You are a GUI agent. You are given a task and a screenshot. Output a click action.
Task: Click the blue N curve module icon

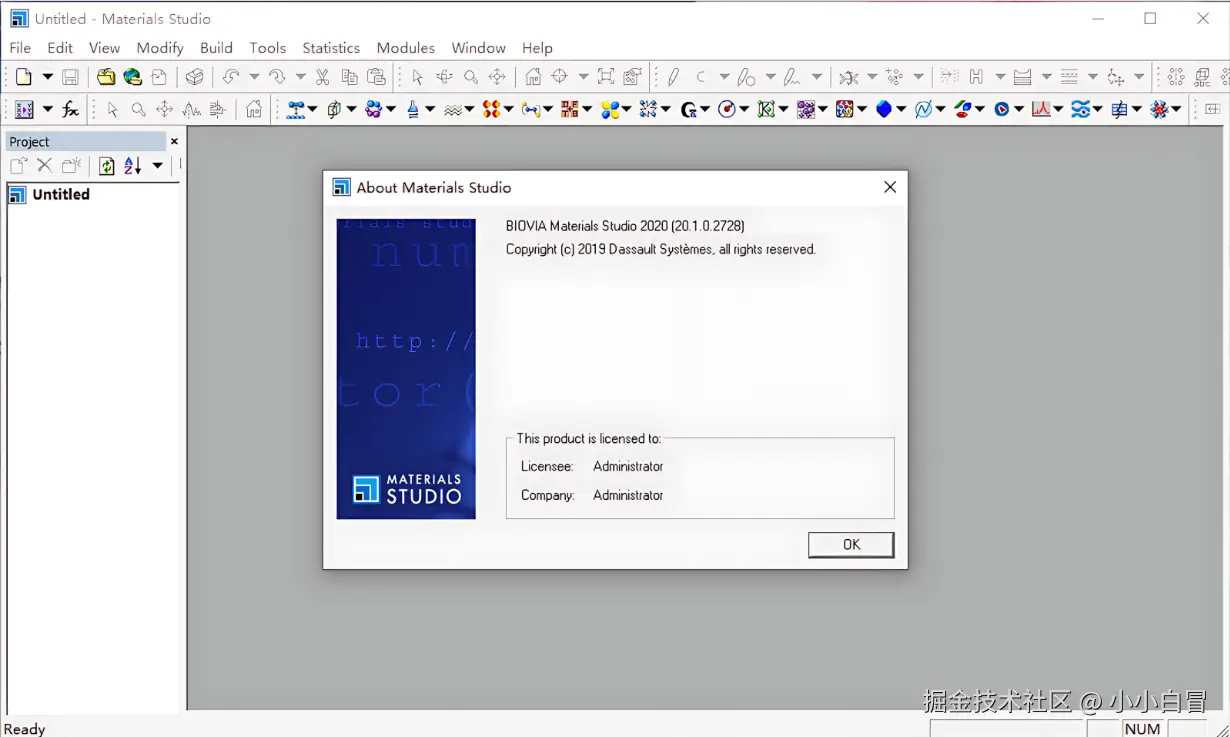click(x=923, y=110)
